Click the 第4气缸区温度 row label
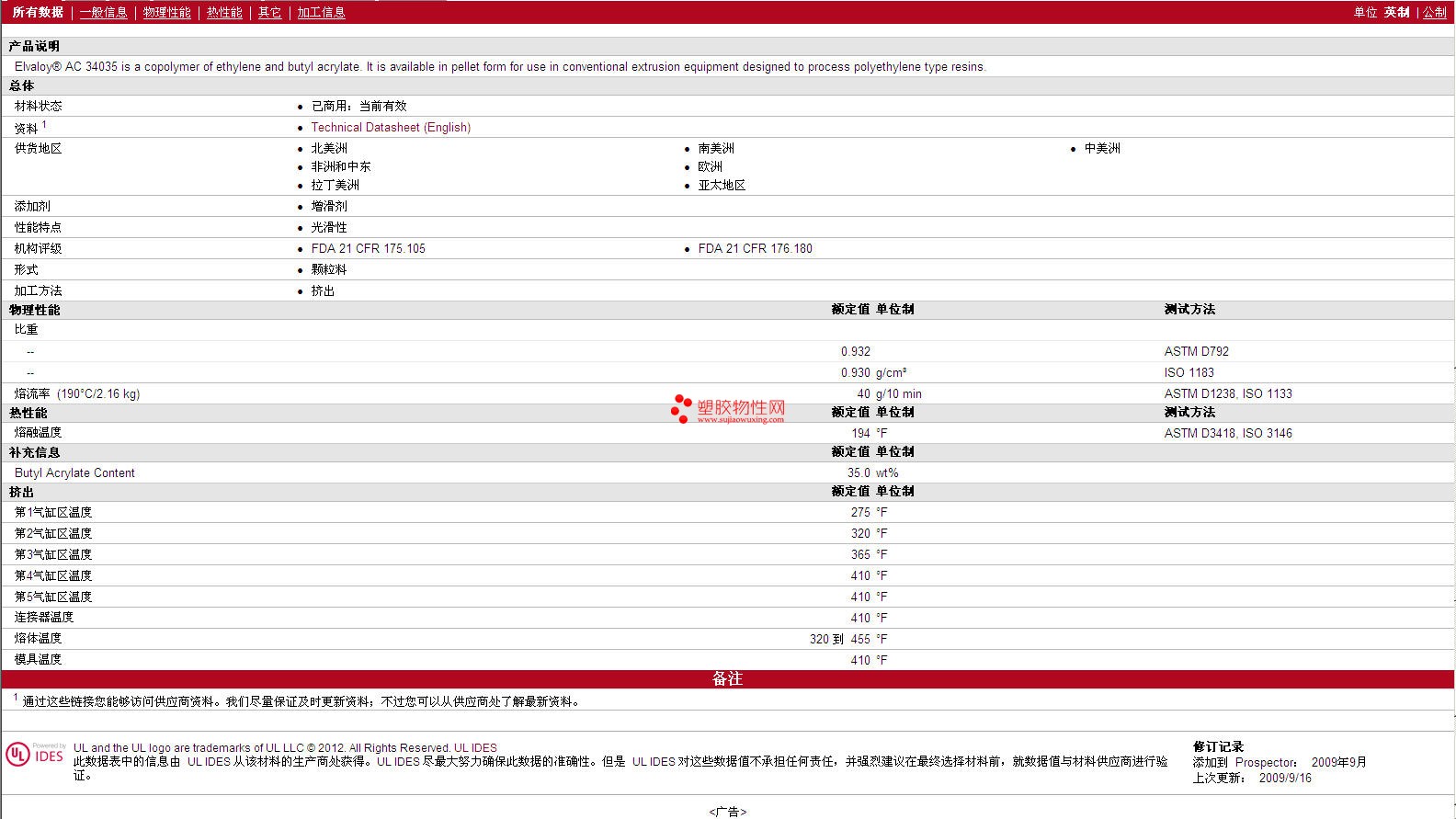Screen dimensions: 1456x819 [x=53, y=576]
